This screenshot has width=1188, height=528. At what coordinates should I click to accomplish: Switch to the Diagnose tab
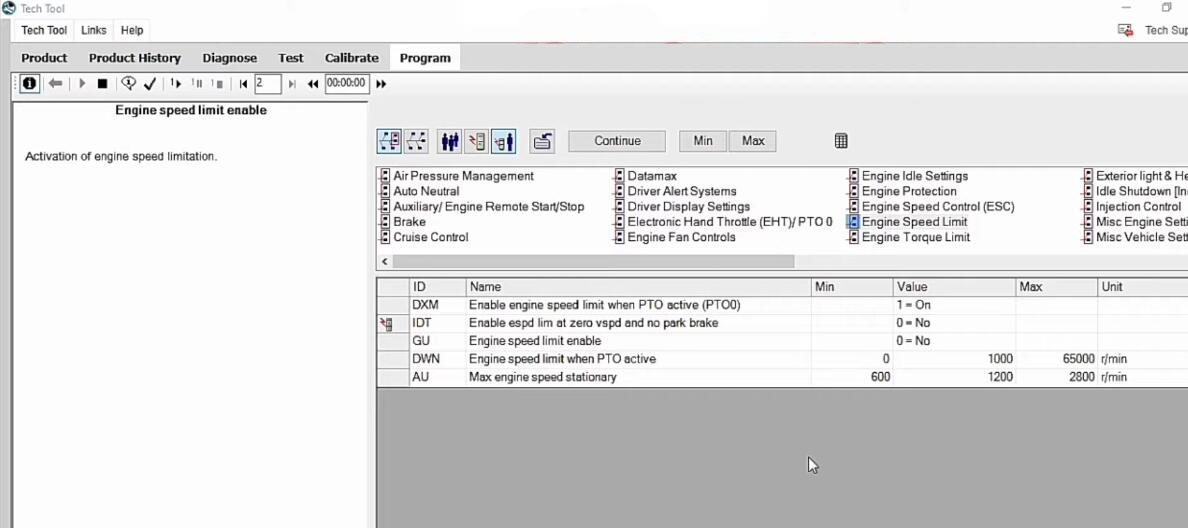(x=229, y=58)
